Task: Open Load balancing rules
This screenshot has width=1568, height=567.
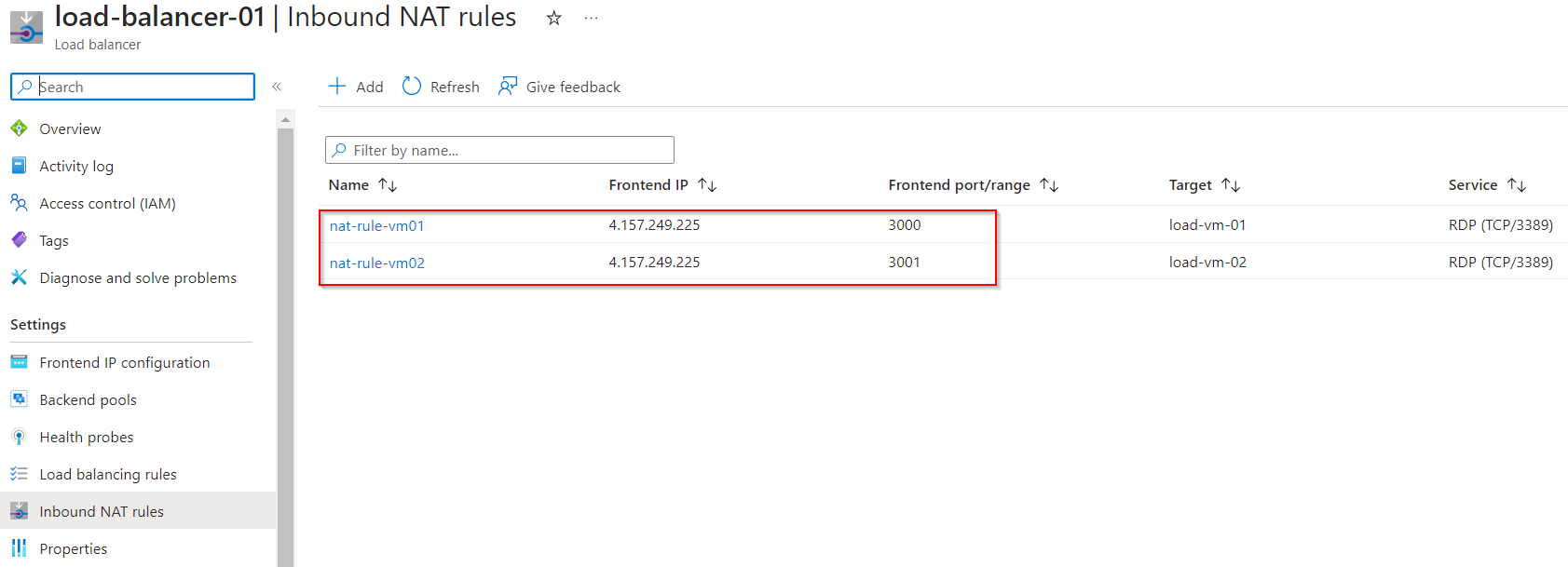Action: point(108,474)
